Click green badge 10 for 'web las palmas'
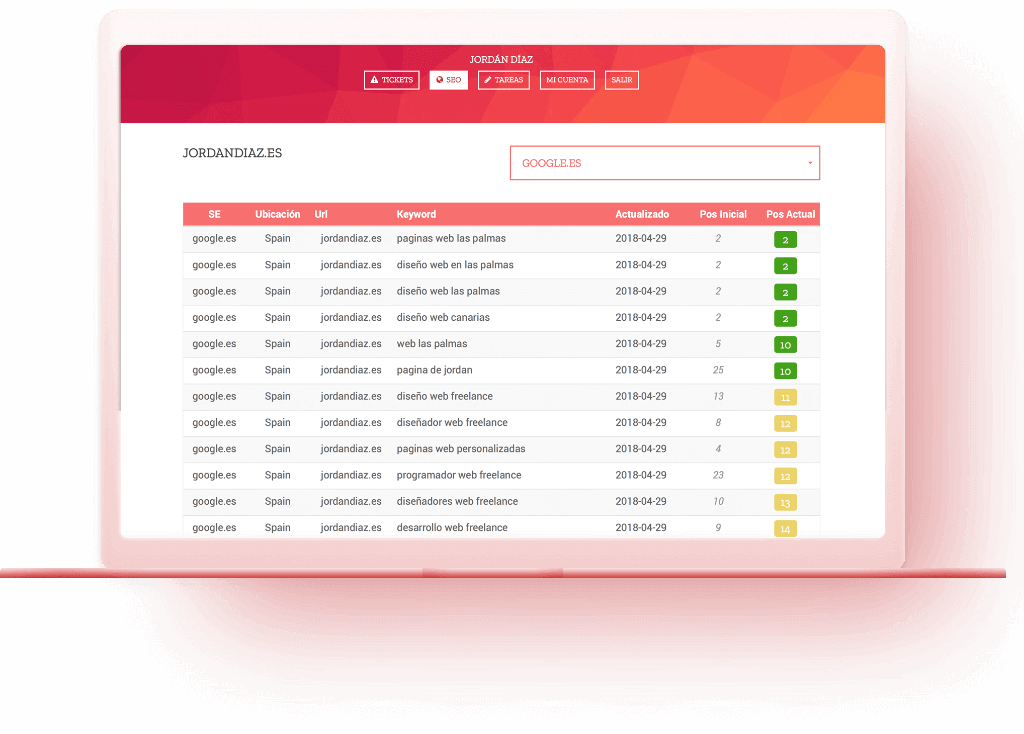Image resolution: width=1024 pixels, height=734 pixels. (x=785, y=345)
